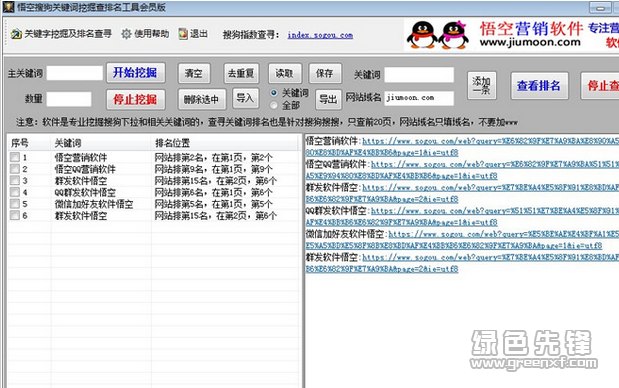Select keyword cell 微信加好友软件悟空
This screenshot has width=619, height=388.
point(94,204)
